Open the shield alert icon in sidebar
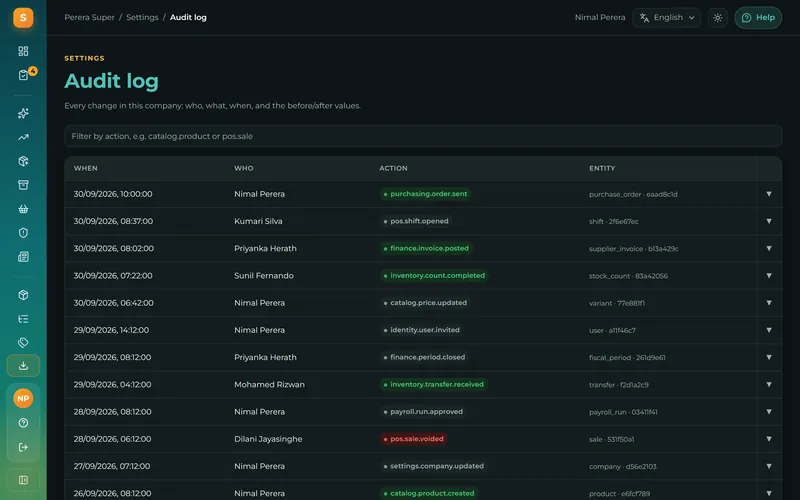 (x=23, y=233)
